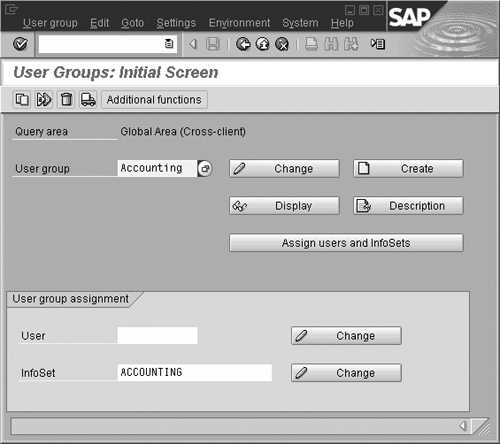Screen dimensions: 500x444
Task: Minimize the SAP window
Action: coord(350,10)
